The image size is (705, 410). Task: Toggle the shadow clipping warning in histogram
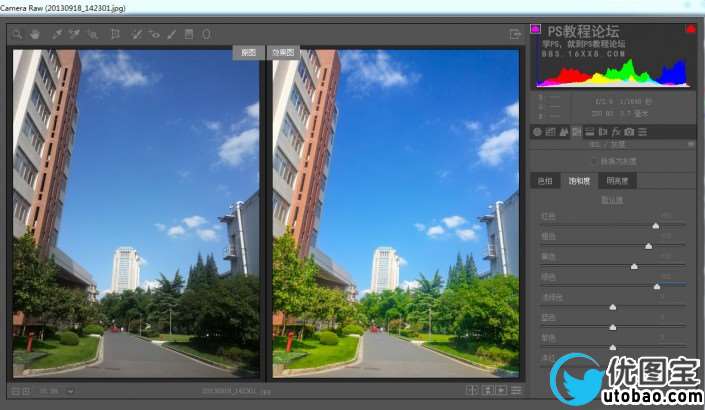tap(535, 28)
